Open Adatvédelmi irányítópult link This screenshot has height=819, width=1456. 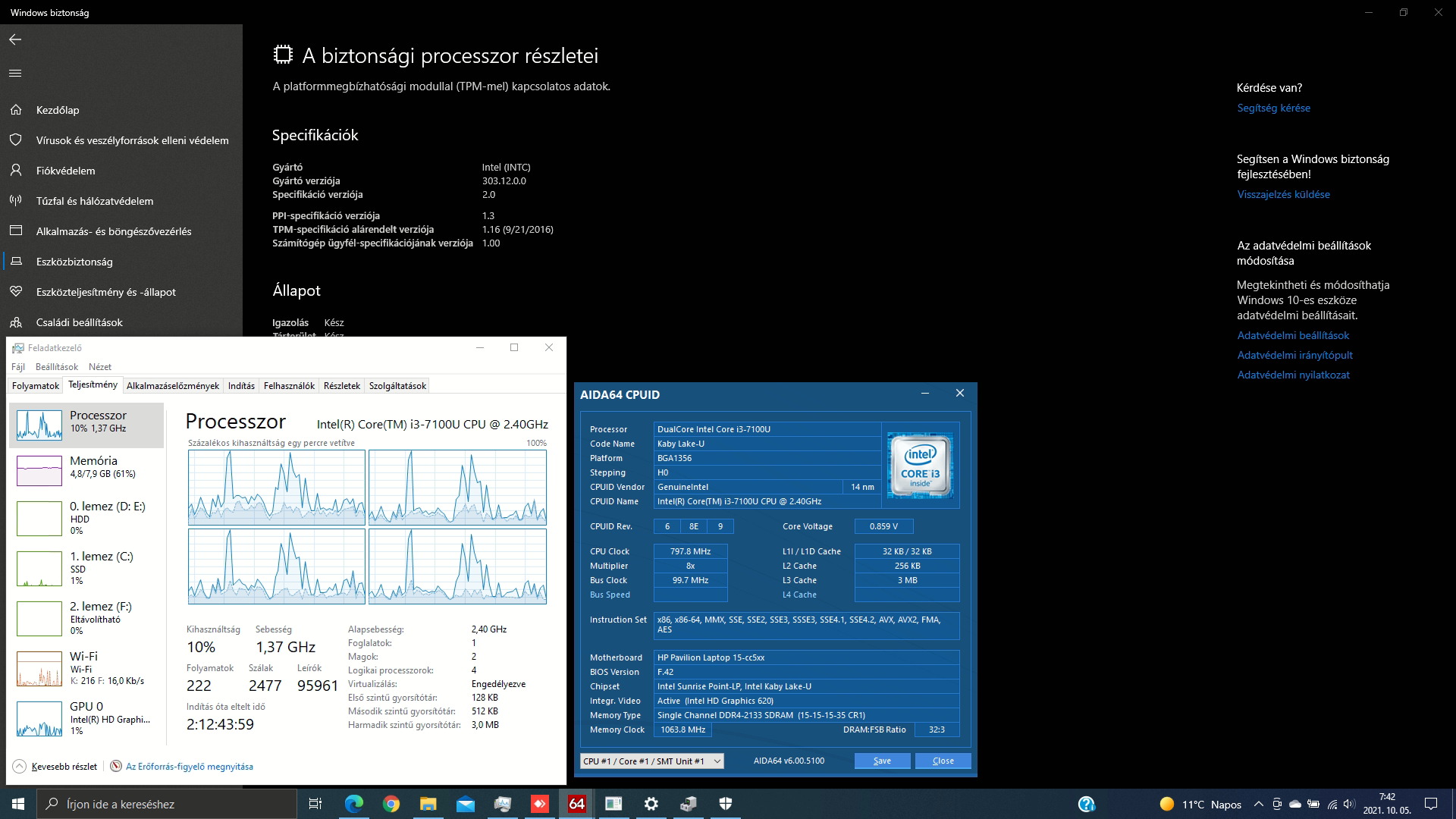pyautogui.click(x=1294, y=355)
